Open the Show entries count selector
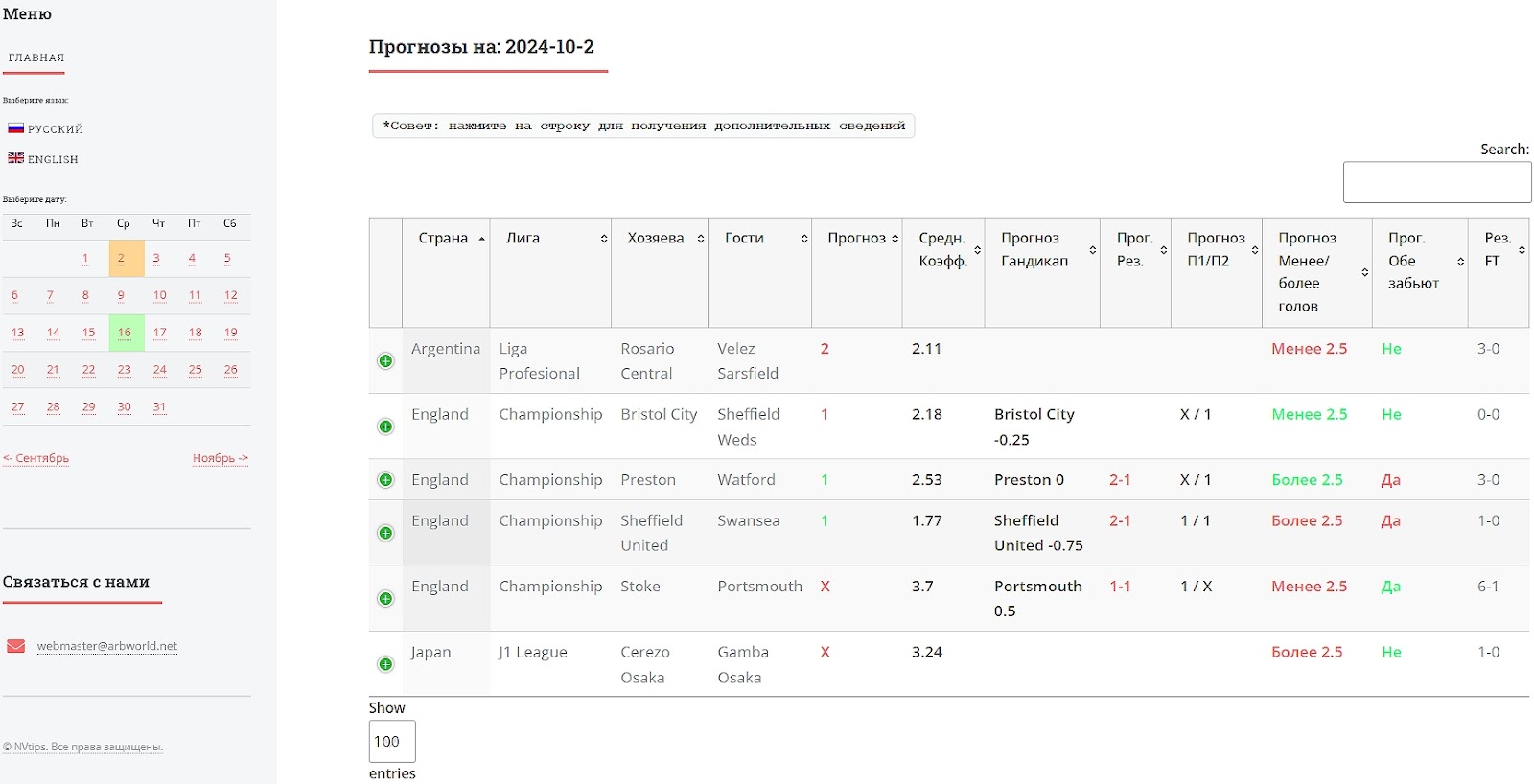 (391, 741)
